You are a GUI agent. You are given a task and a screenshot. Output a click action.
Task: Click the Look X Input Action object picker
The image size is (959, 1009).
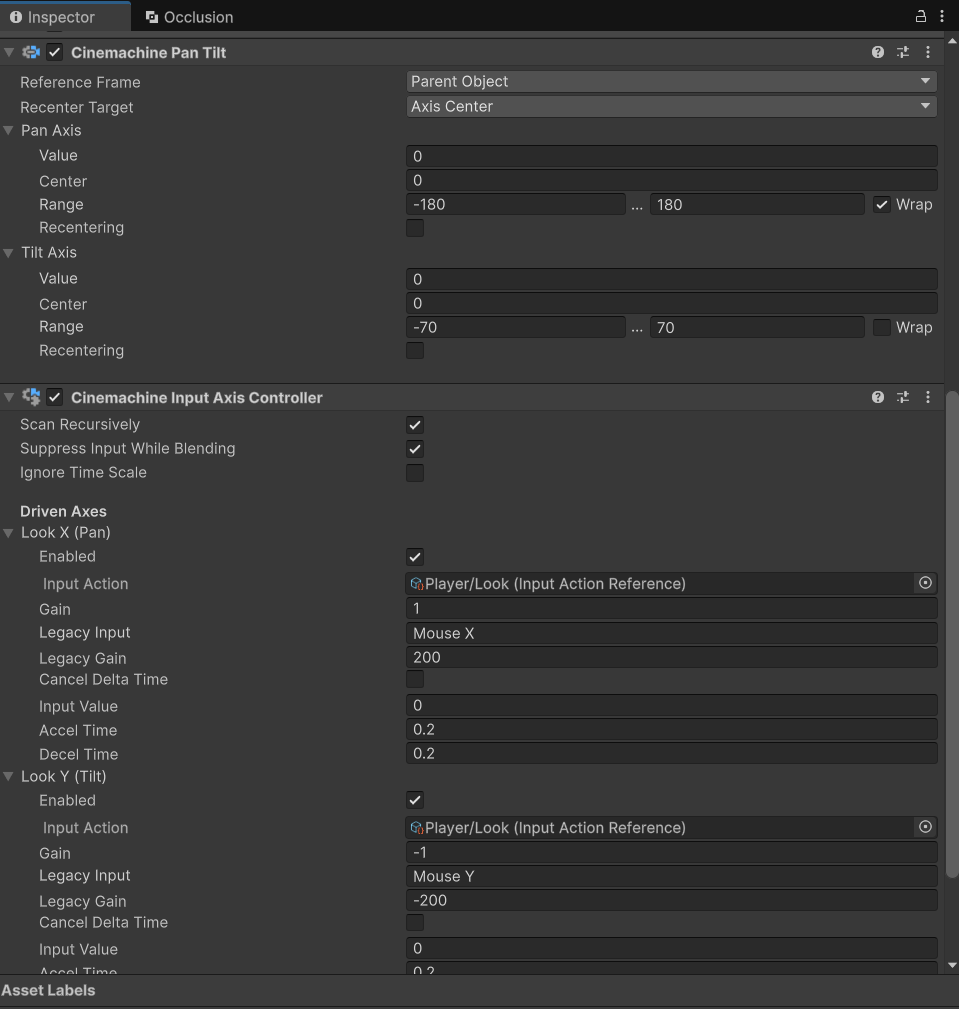click(x=925, y=583)
